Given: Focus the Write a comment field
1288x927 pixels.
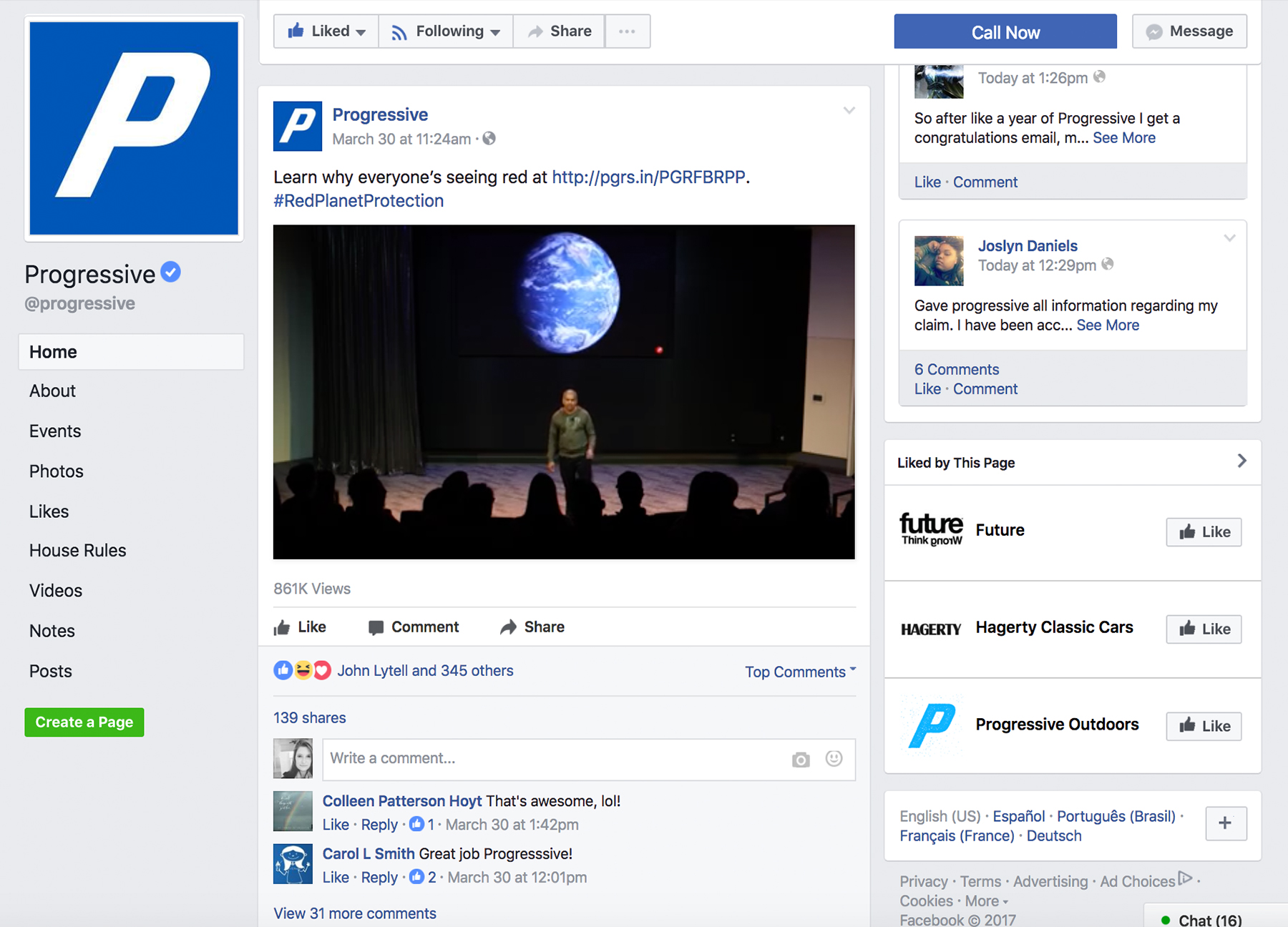Looking at the screenshot, I should coord(589,759).
